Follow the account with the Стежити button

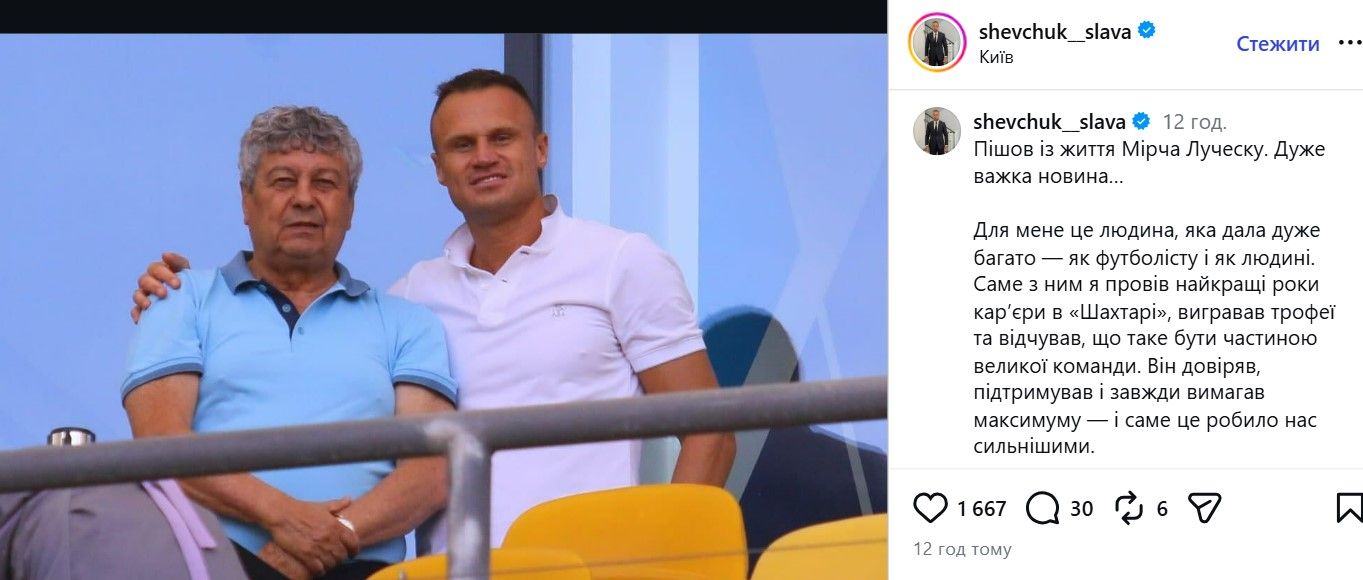pos(1277,44)
